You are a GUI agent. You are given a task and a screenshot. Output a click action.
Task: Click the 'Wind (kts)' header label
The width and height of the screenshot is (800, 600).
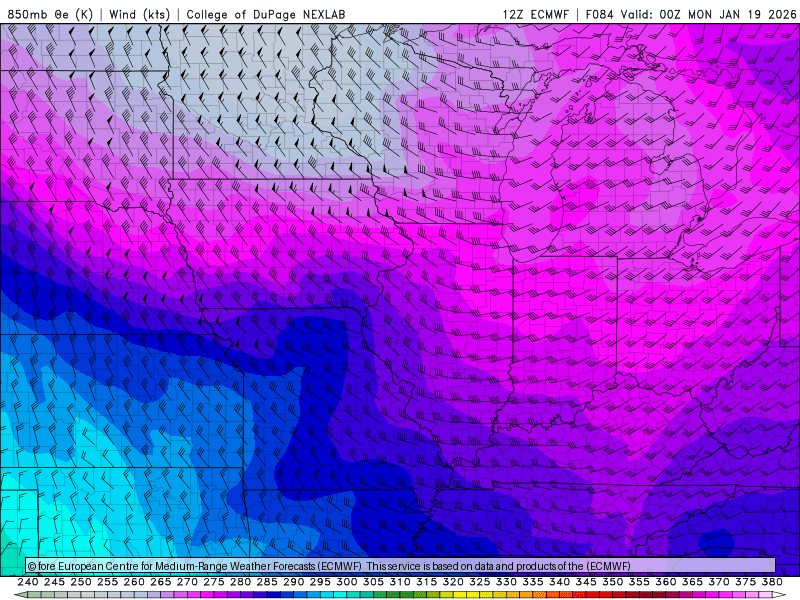(139, 14)
